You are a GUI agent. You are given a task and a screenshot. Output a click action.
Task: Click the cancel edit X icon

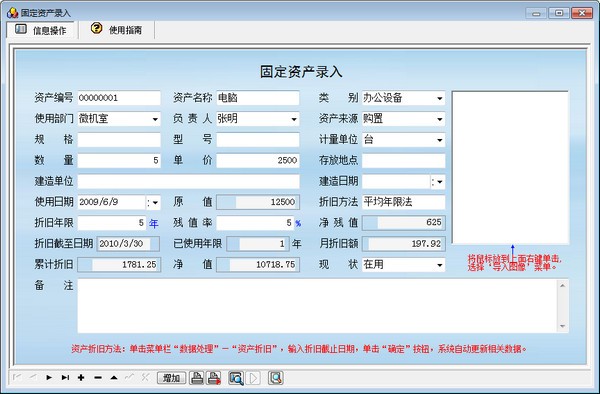point(145,378)
